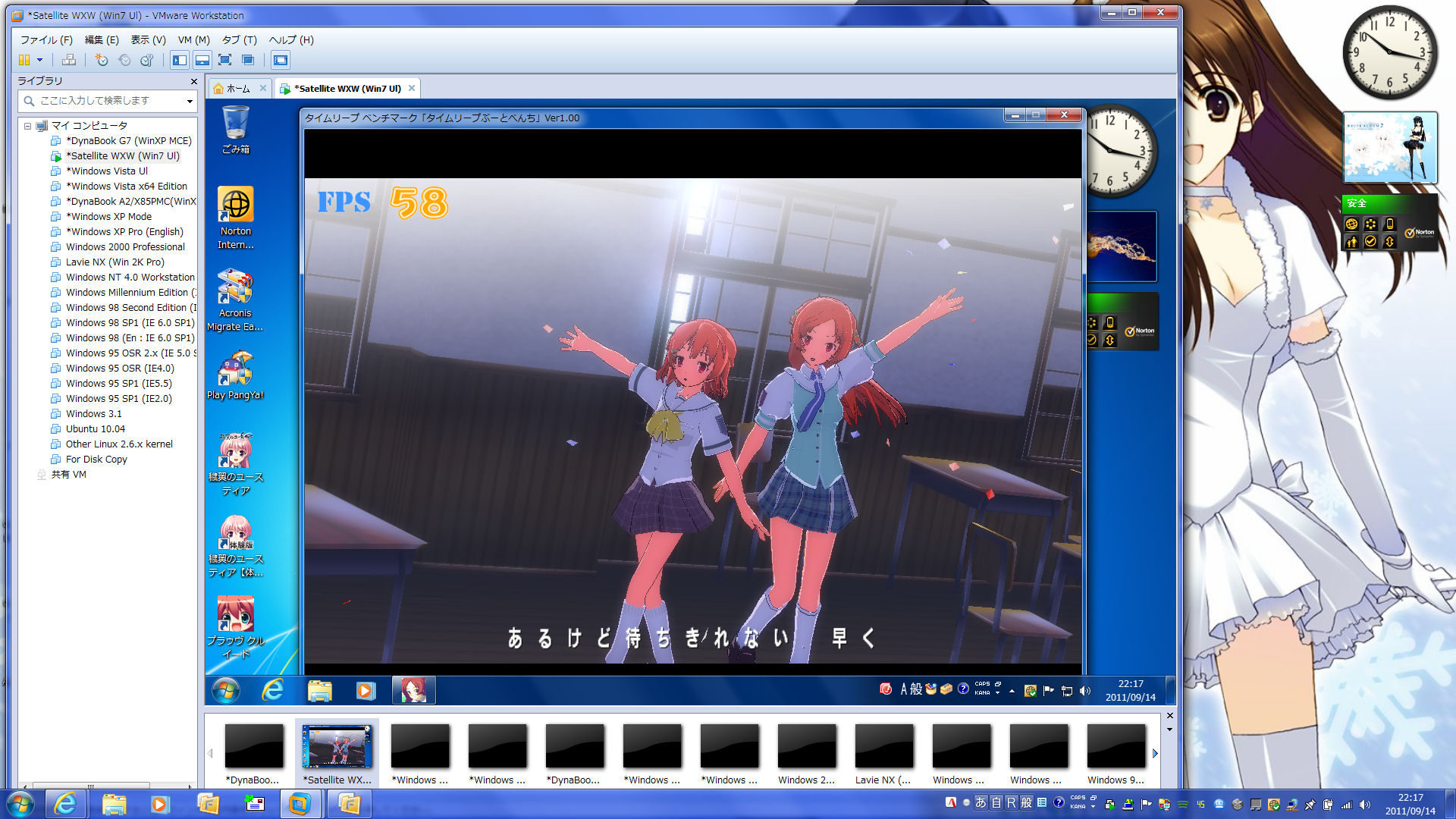The image size is (1456, 819).
Task: Open guest Windows Media Player icon
Action: click(x=366, y=690)
